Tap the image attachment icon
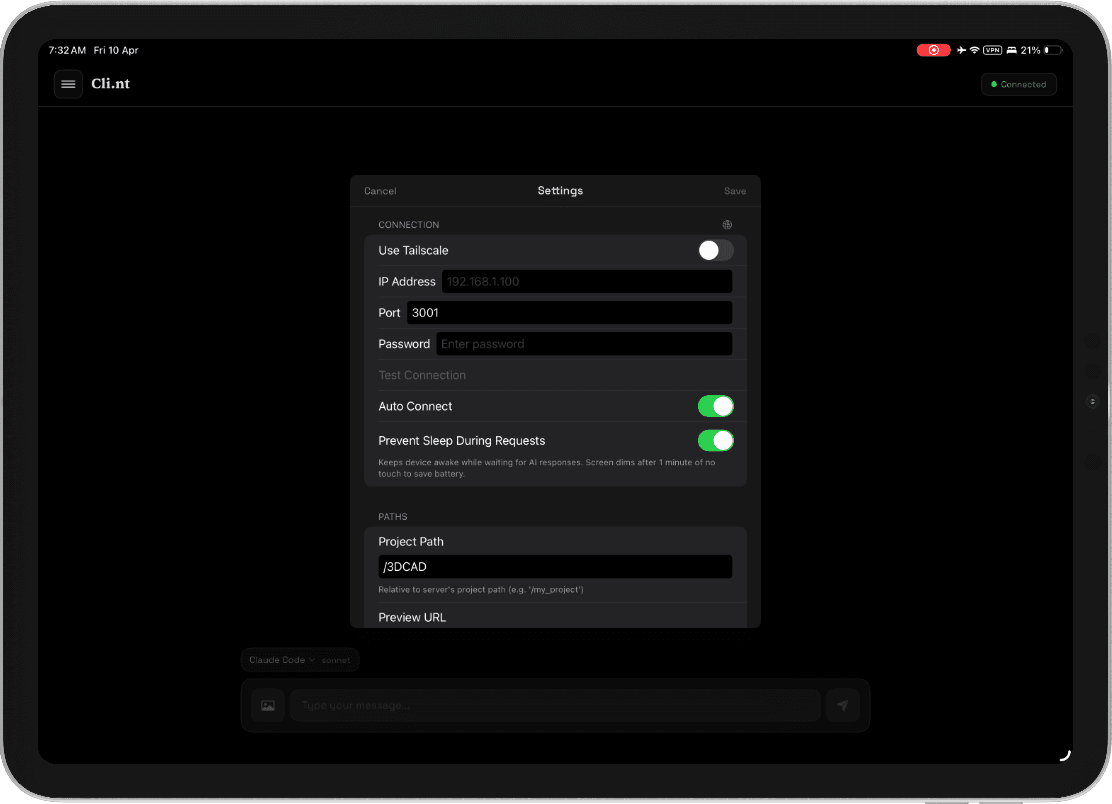Image resolution: width=1112 pixels, height=804 pixels. tap(268, 705)
